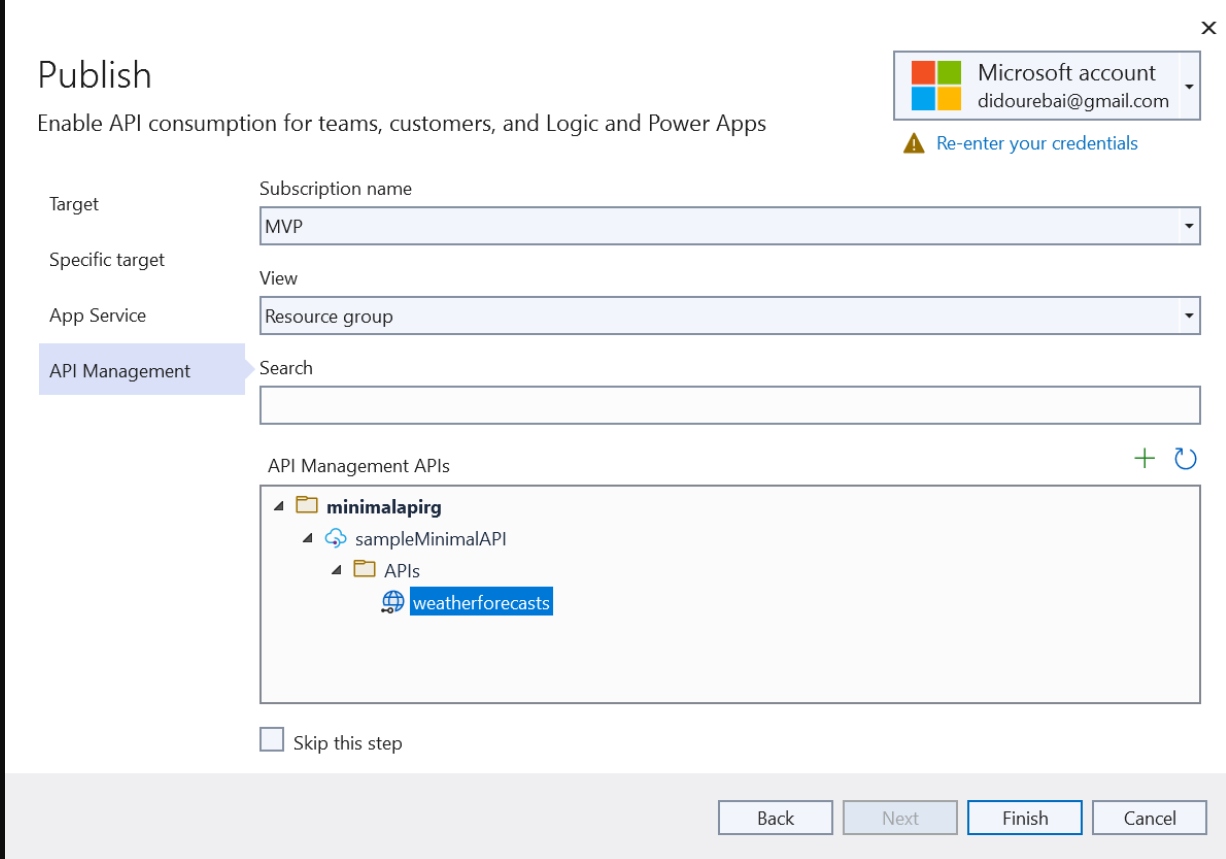
Task: Collapse the sampleMinimalAPI tree node
Action: tap(308, 539)
